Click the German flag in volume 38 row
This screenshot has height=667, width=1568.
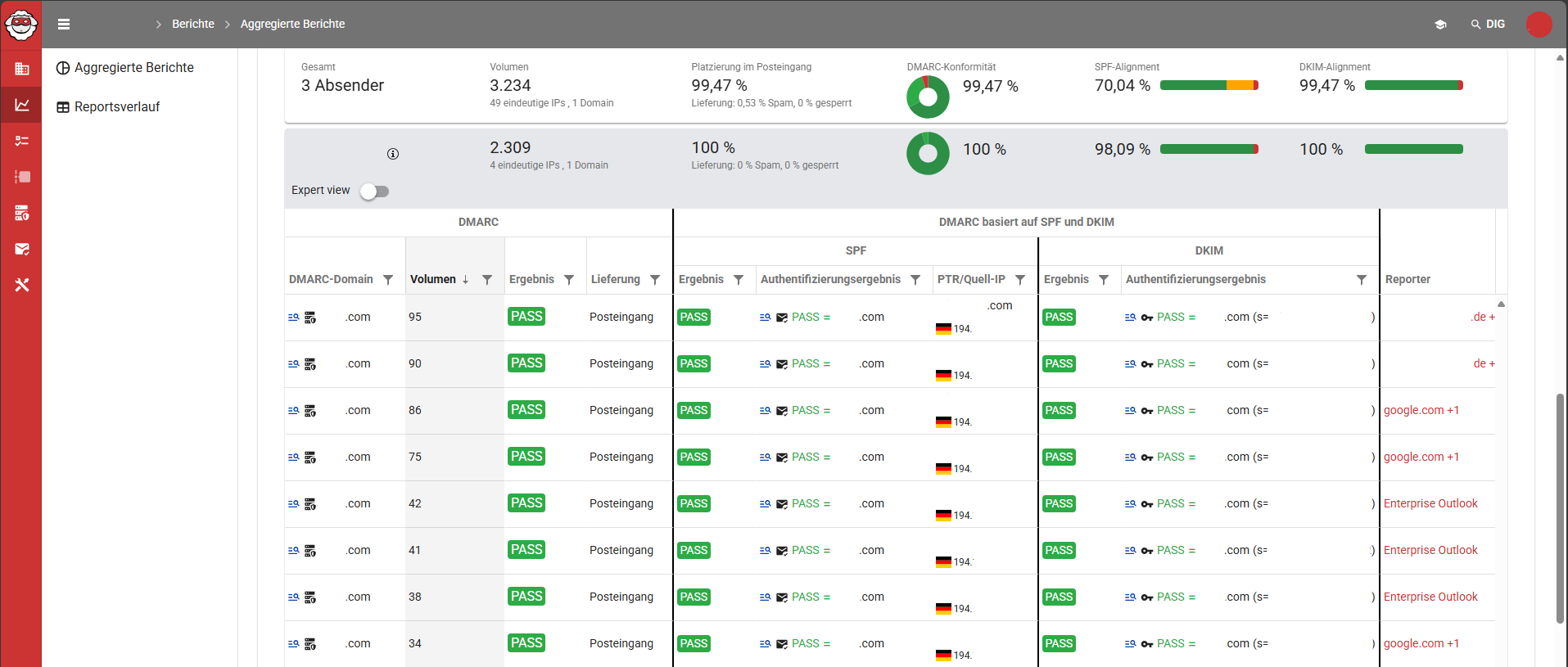pos(943,609)
